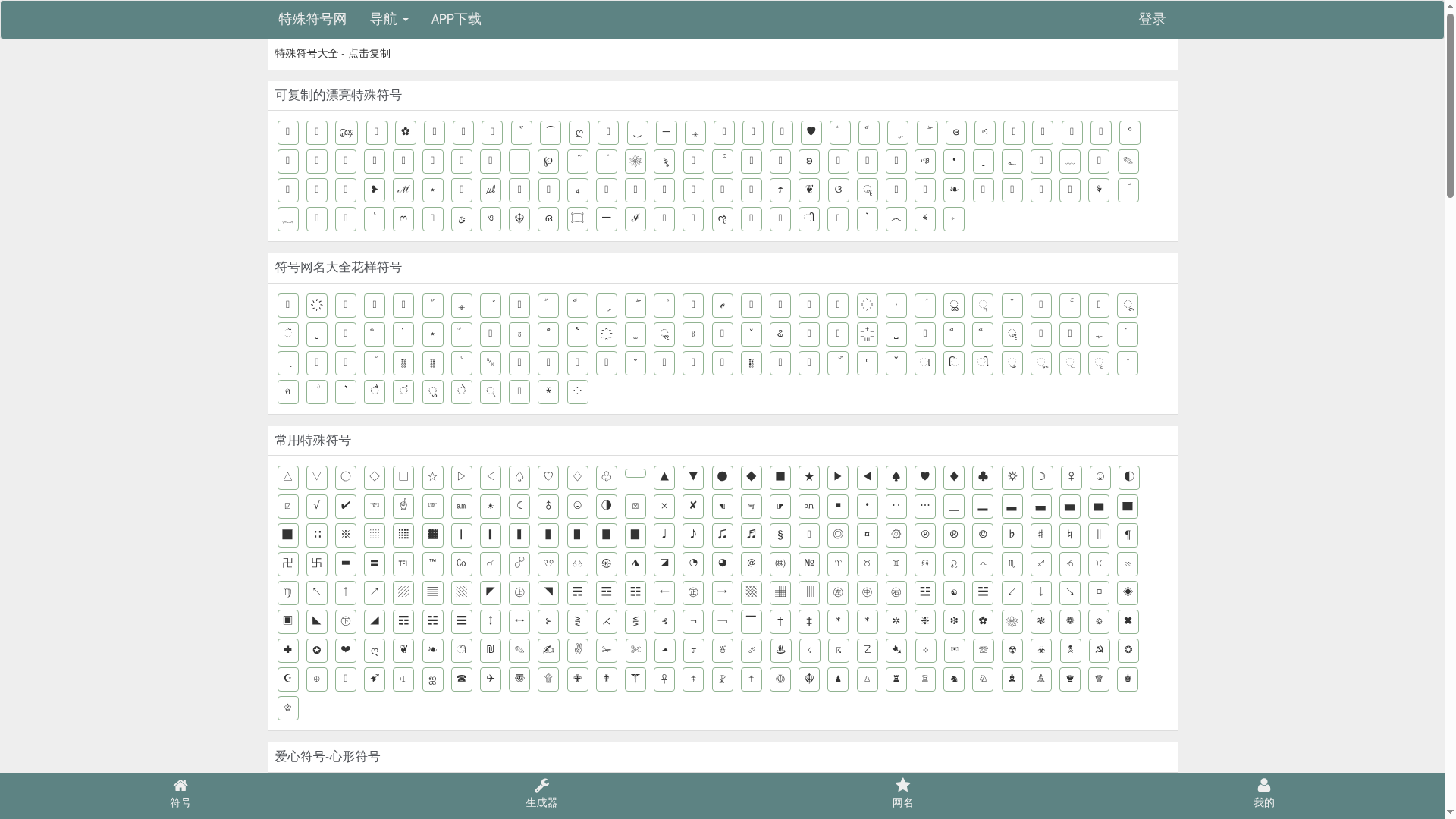Image resolution: width=1456 pixels, height=819 pixels.
Task: Click the № numero symbol
Action: [809, 563]
